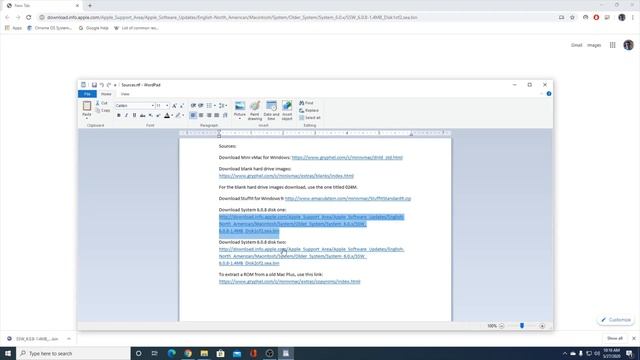Click Gmail link on Google page
Screen dimensions: 640x360
tap(576, 45)
